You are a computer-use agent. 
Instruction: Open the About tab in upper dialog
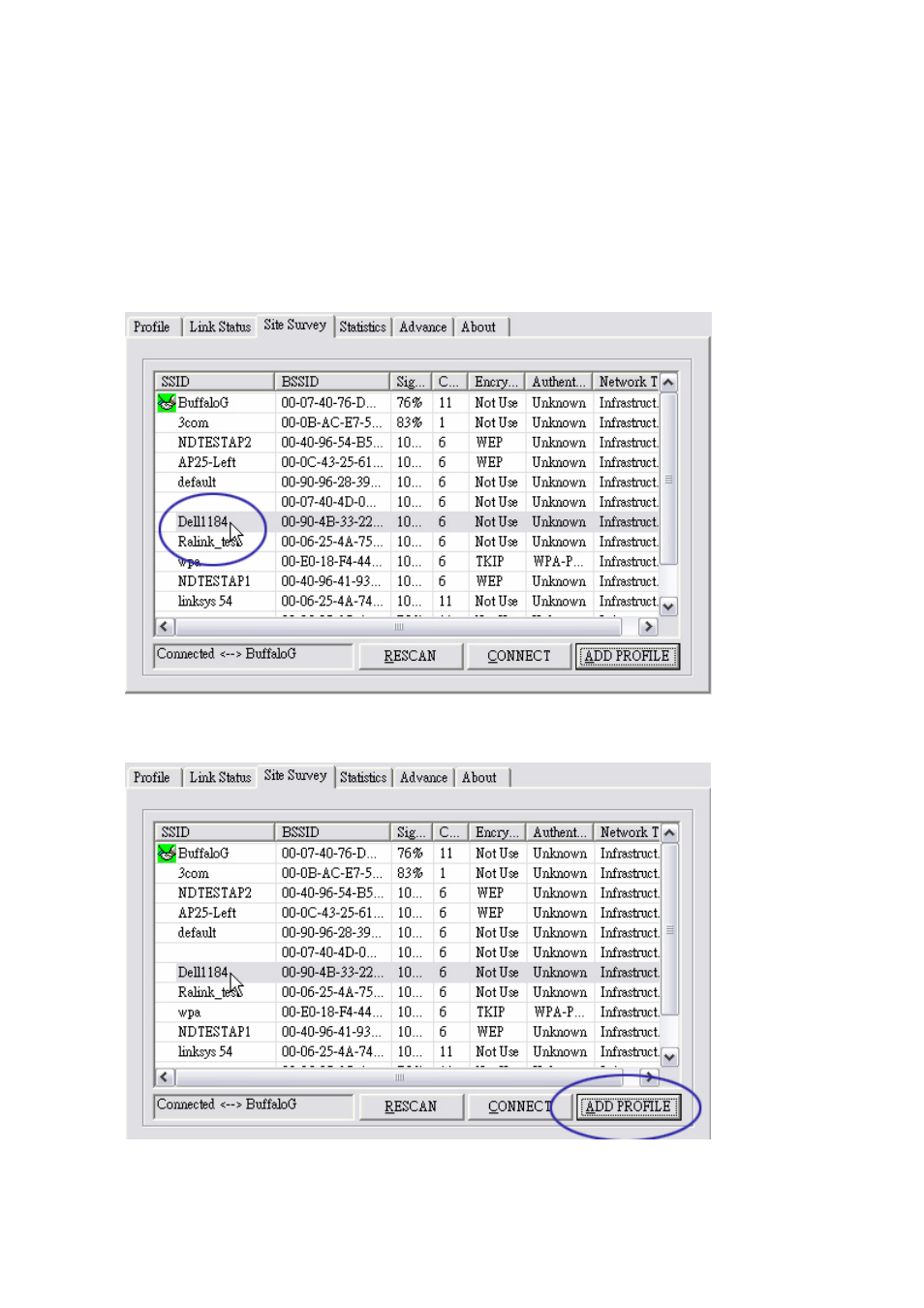478,327
